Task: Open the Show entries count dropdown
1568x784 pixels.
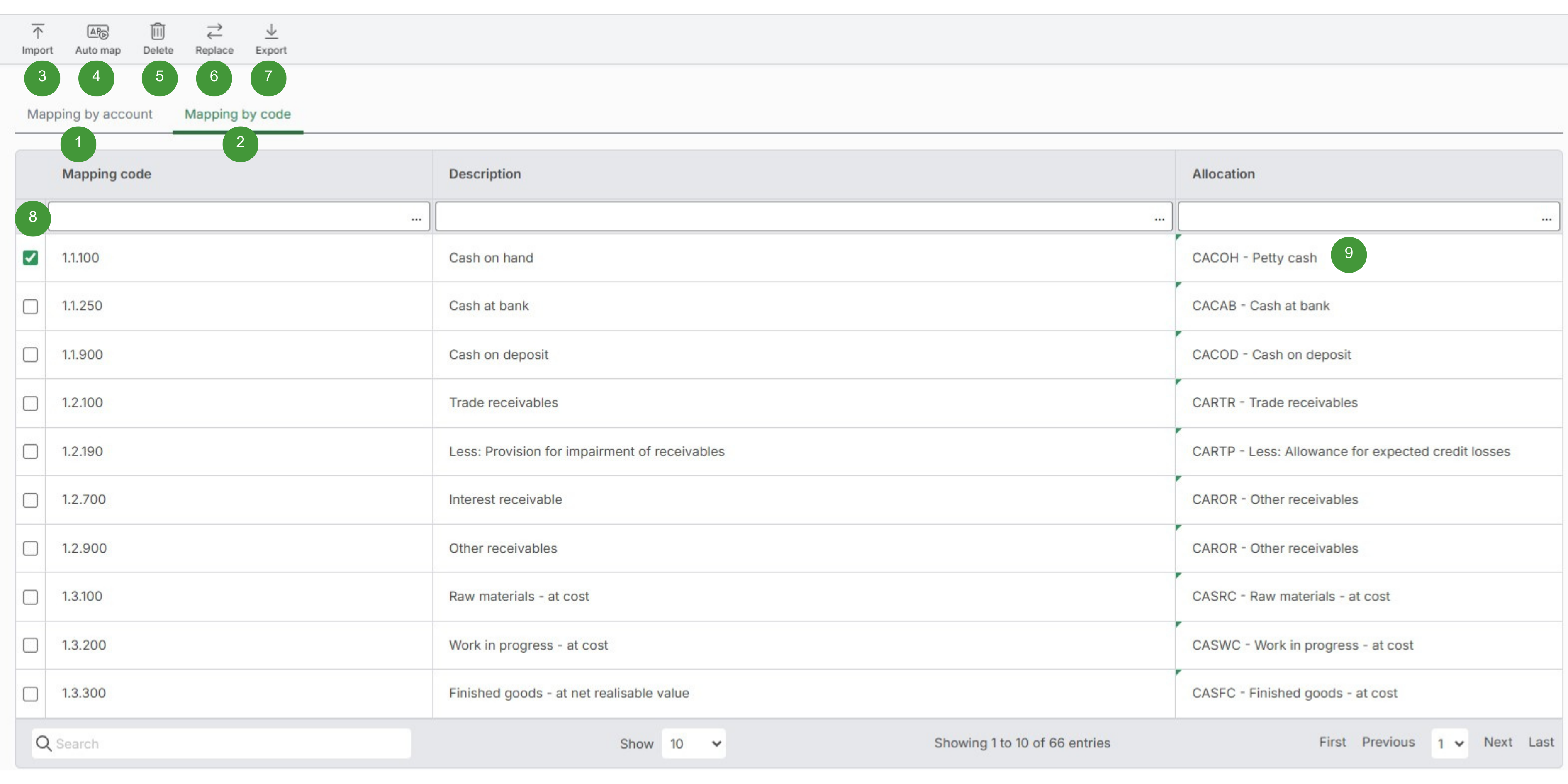Action: (693, 743)
